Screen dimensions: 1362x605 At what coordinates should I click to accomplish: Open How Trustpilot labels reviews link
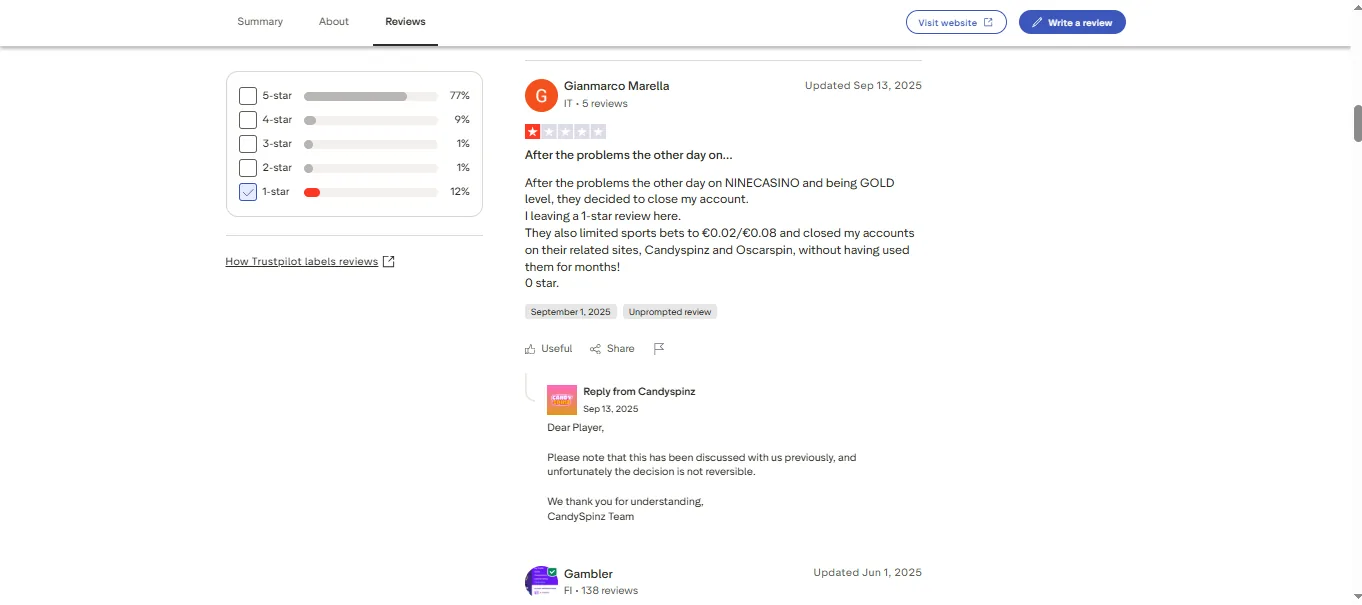tap(302, 262)
